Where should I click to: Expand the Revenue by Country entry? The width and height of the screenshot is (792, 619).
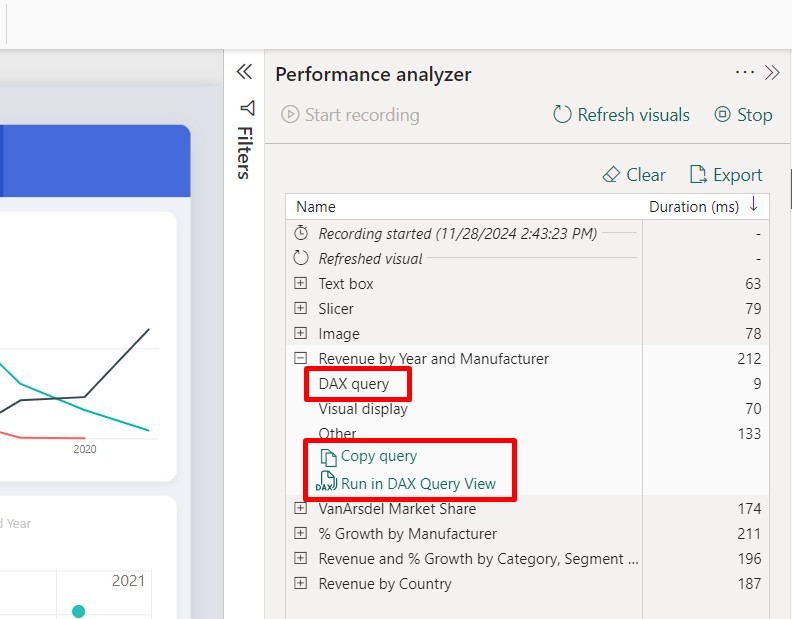point(301,584)
